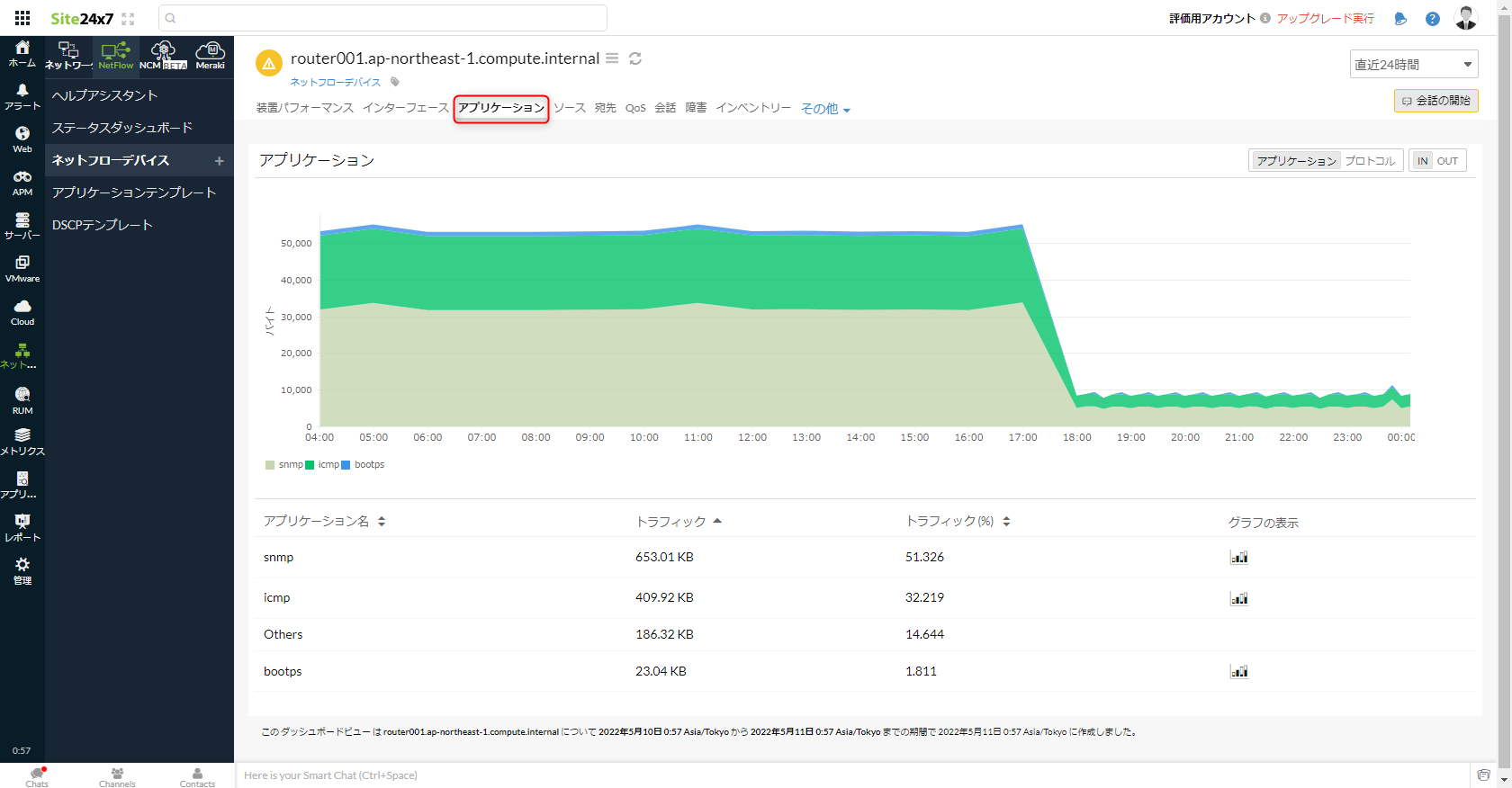Open APM from the sidebar
This screenshot has width=1512, height=788.
click(22, 184)
